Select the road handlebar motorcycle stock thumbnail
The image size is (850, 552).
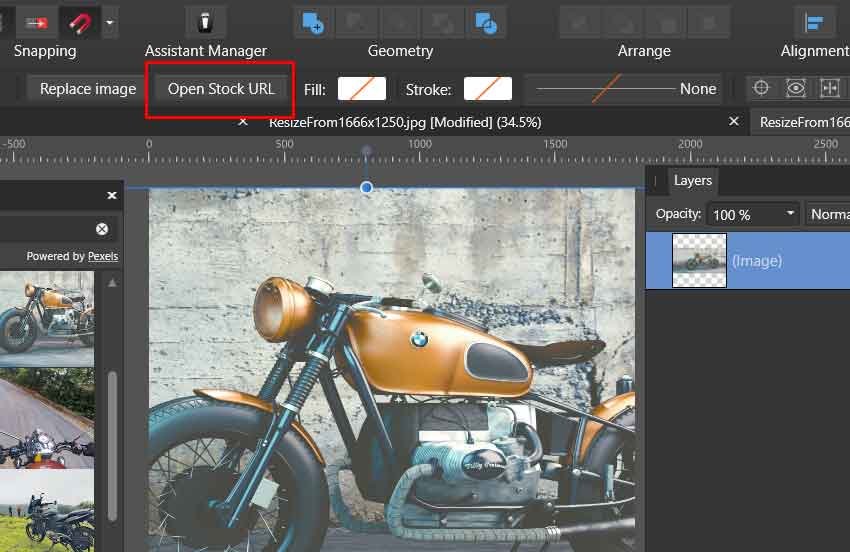pos(47,418)
